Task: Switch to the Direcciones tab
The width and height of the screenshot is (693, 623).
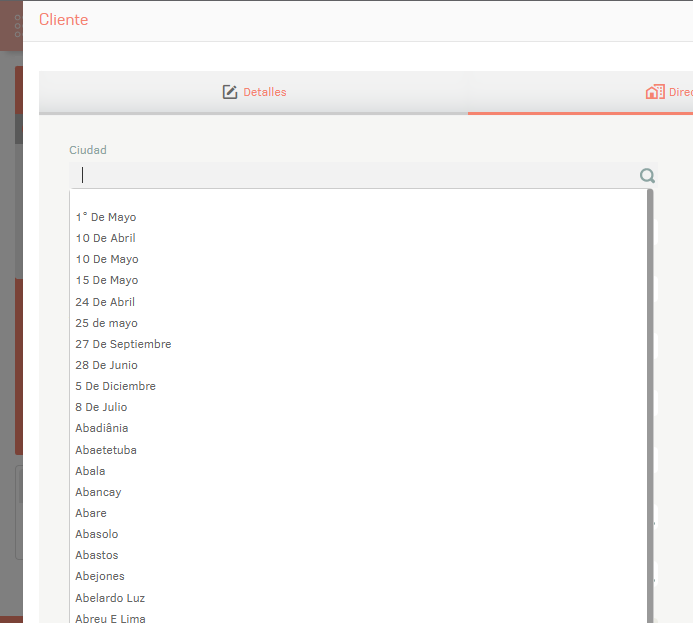Action: click(x=580, y=92)
